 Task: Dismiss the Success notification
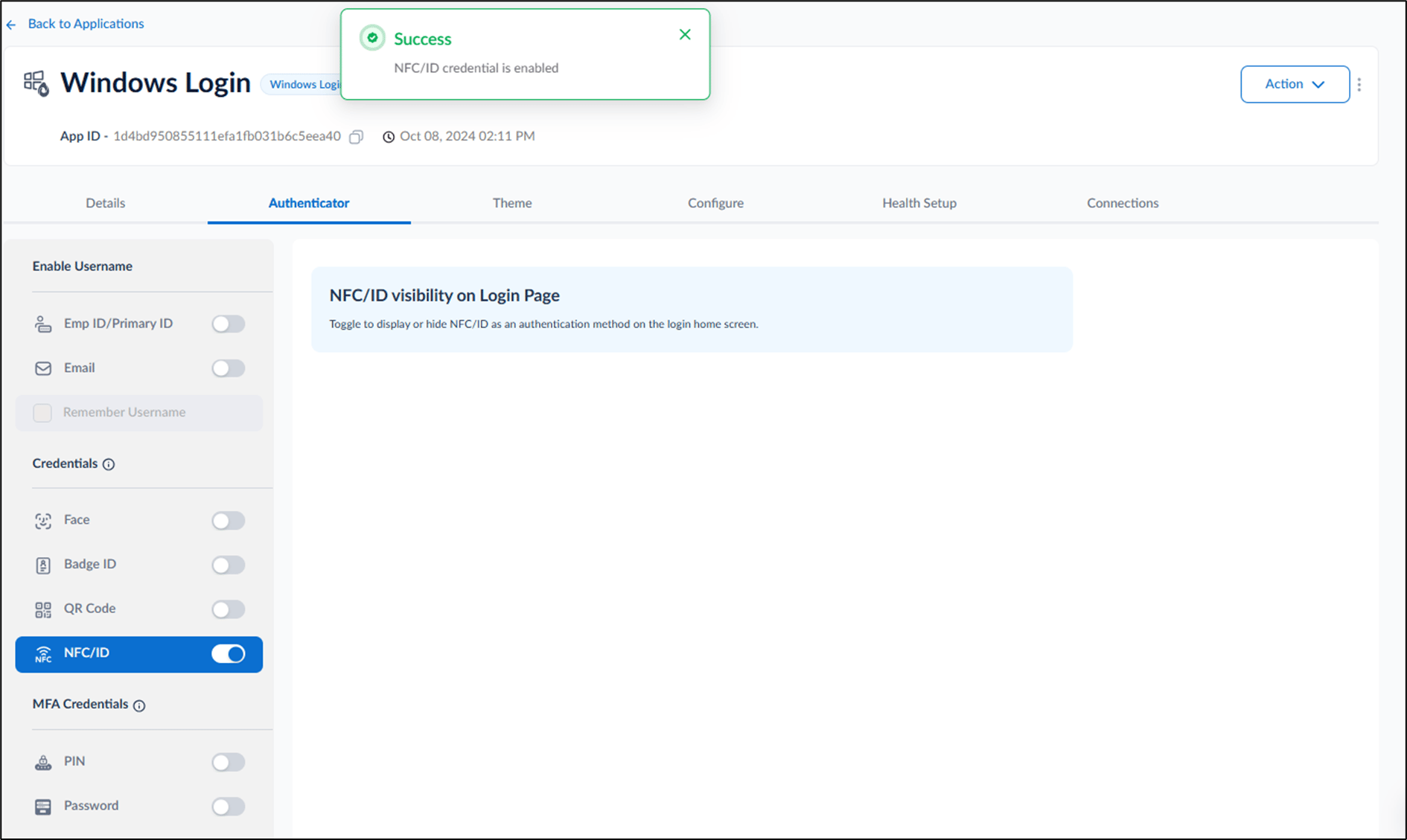click(685, 34)
